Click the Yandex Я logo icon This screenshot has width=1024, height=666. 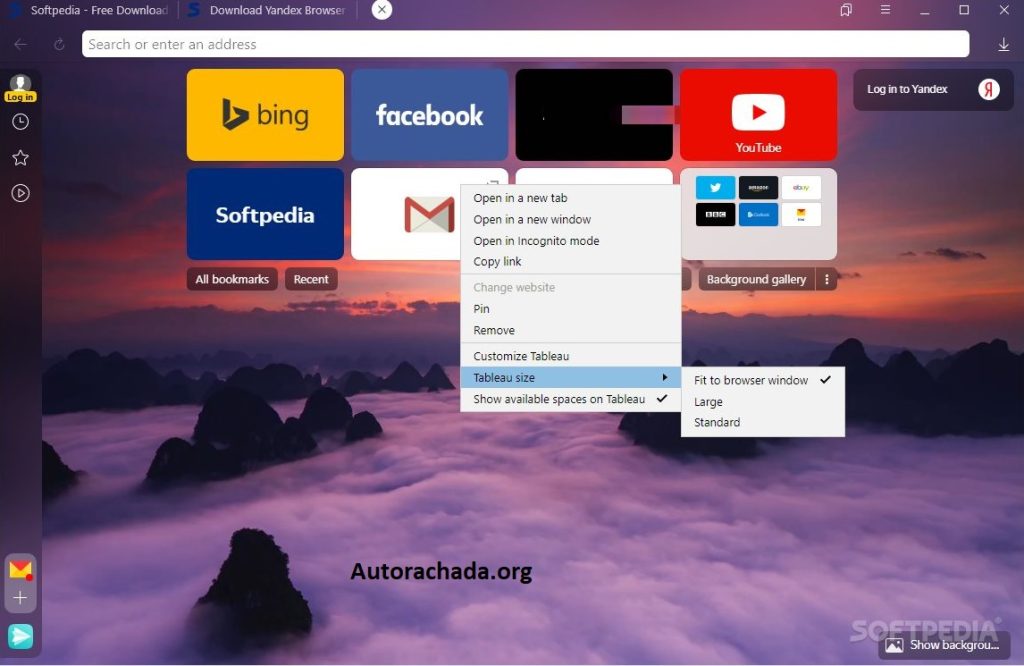click(989, 89)
